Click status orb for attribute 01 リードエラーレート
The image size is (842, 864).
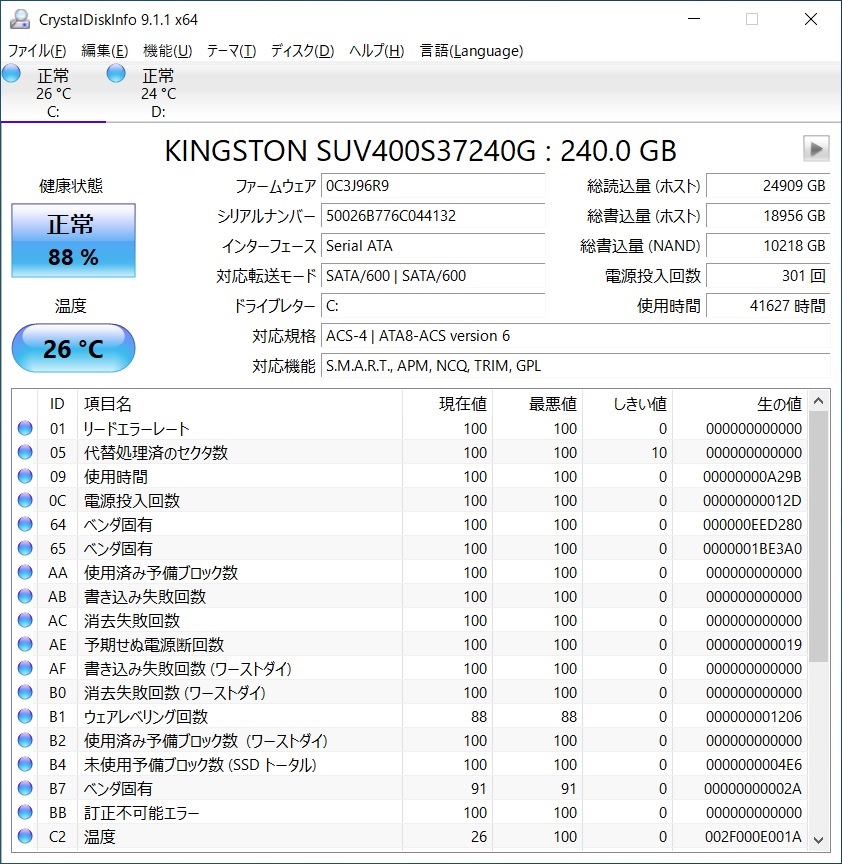[25, 428]
